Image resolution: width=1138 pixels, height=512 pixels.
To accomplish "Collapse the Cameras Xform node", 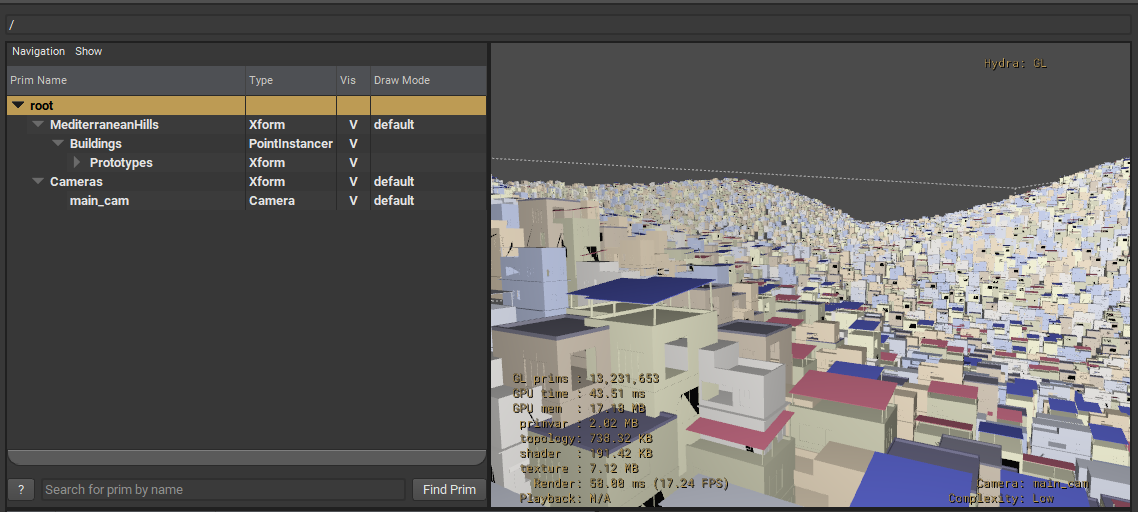I will click(x=38, y=182).
